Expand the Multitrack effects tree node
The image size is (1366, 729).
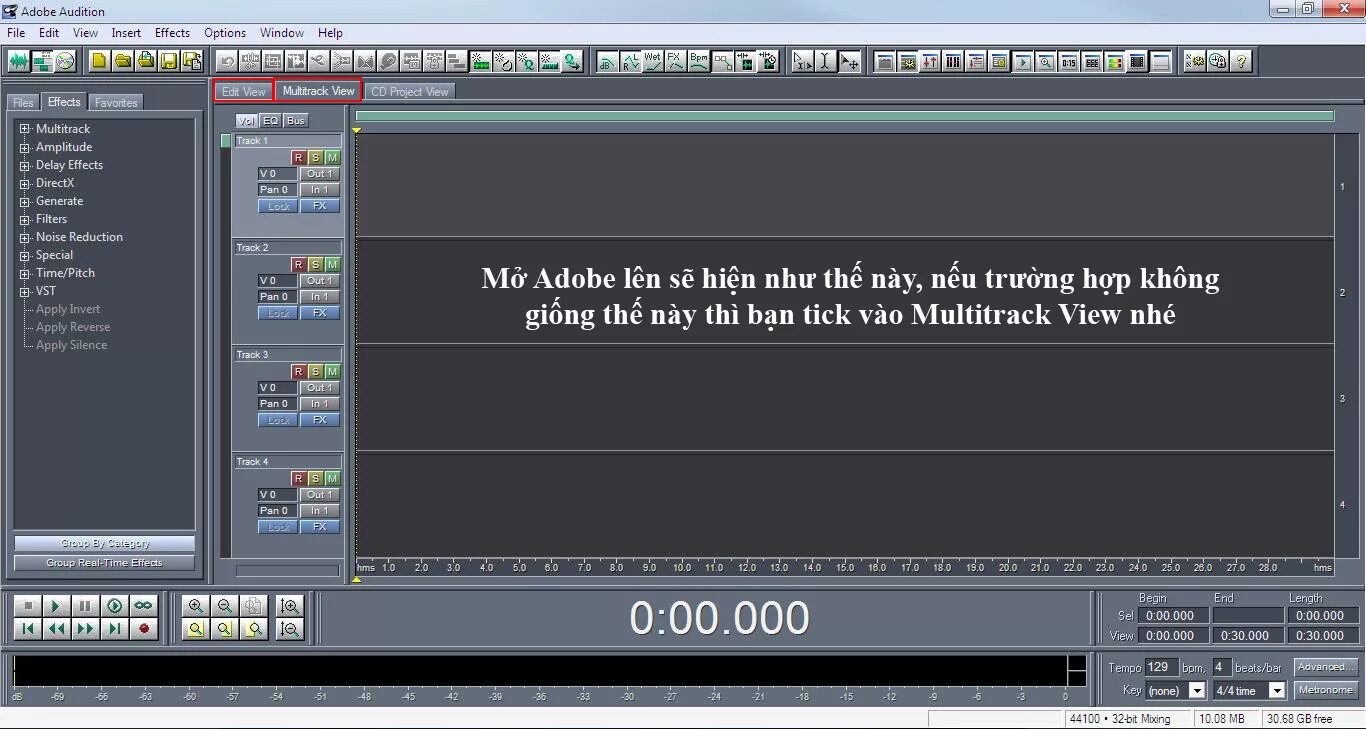click(x=25, y=129)
